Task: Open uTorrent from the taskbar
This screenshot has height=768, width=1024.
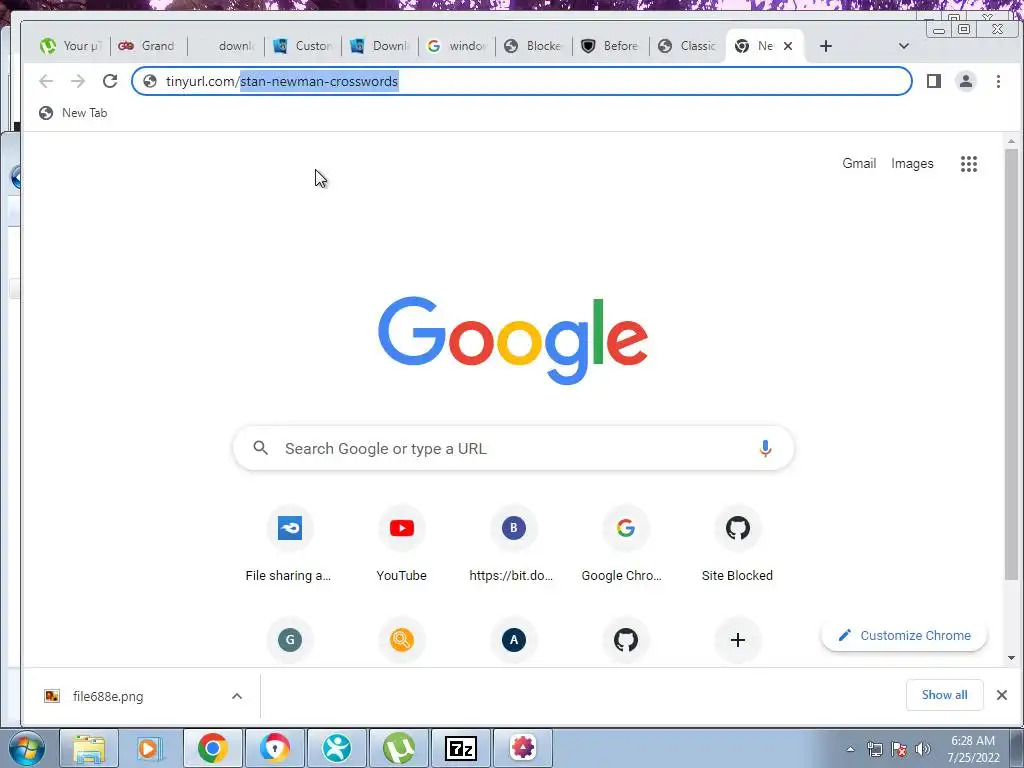Action: 399,748
